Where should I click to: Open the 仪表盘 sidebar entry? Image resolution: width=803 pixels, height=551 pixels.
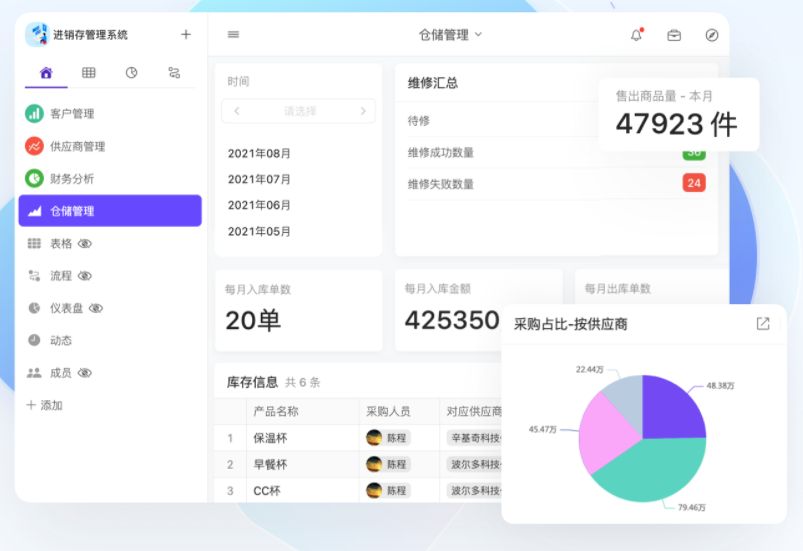[x=67, y=308]
